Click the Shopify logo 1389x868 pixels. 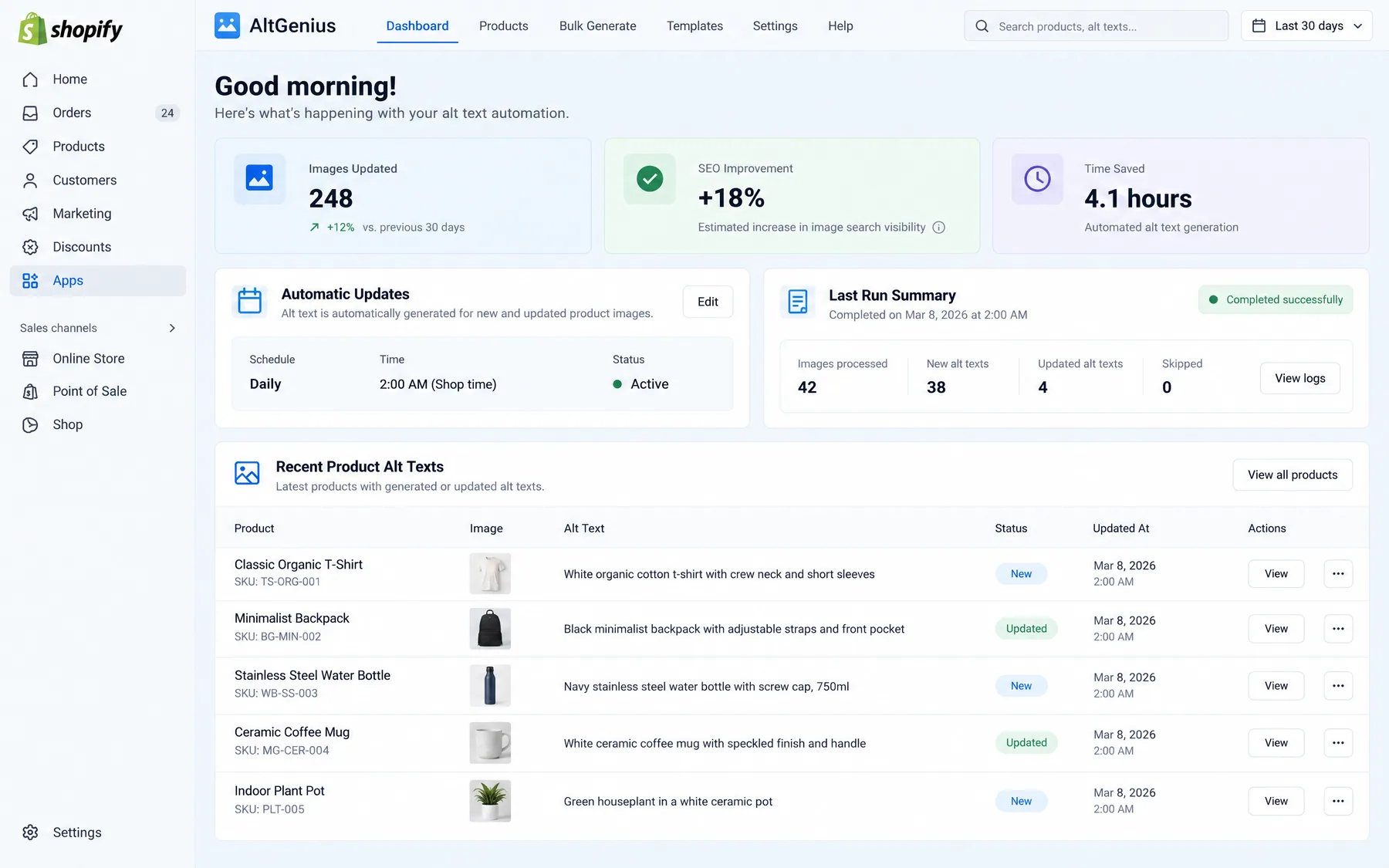(70, 29)
